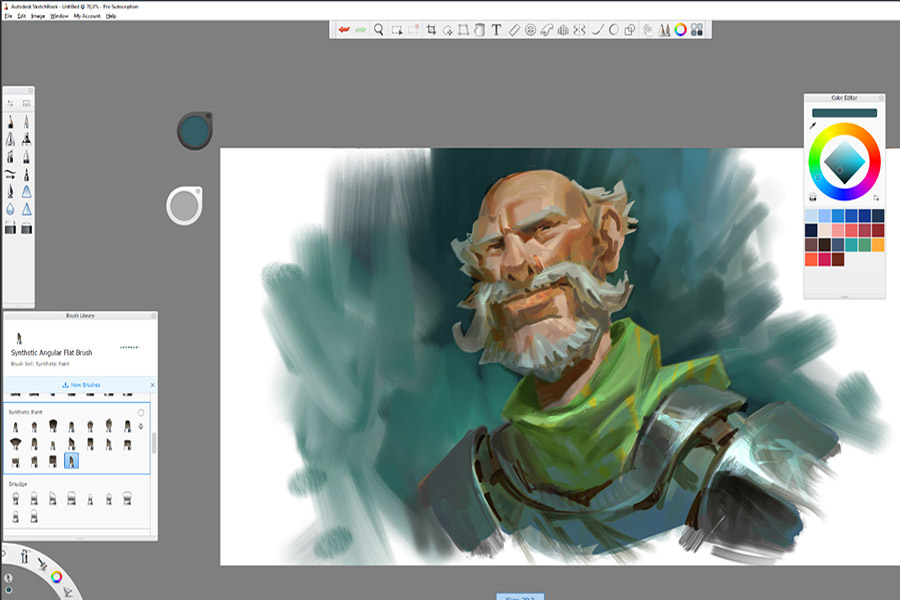Image resolution: width=900 pixels, height=600 pixels.
Task: Open Synthetic Paint brush set settings gear
Action: [141, 412]
